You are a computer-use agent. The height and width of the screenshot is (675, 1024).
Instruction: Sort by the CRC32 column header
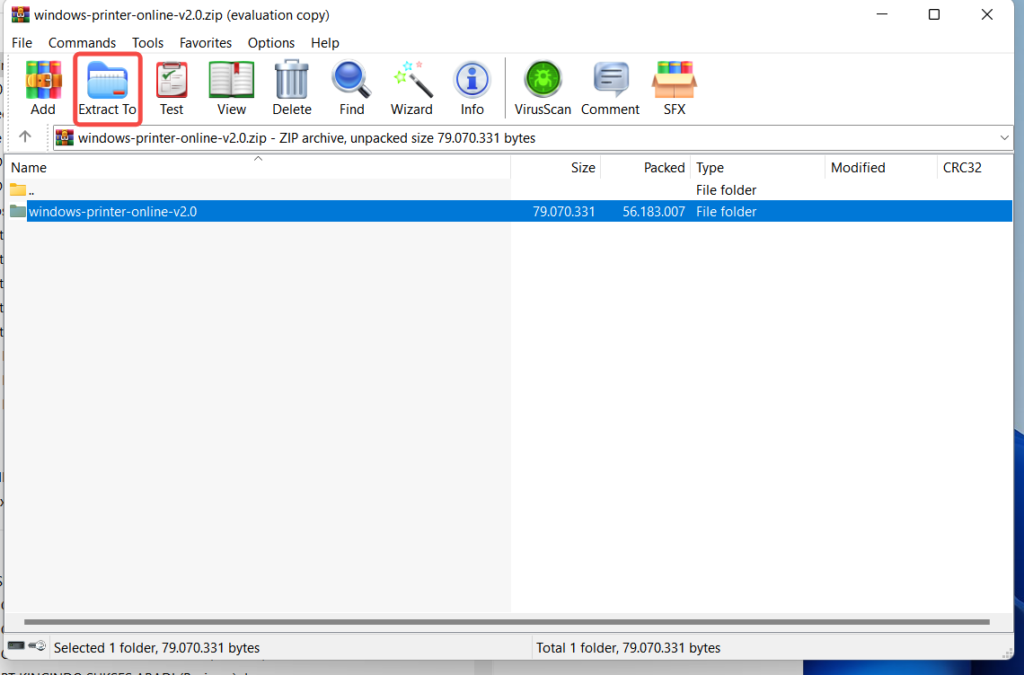(974, 167)
